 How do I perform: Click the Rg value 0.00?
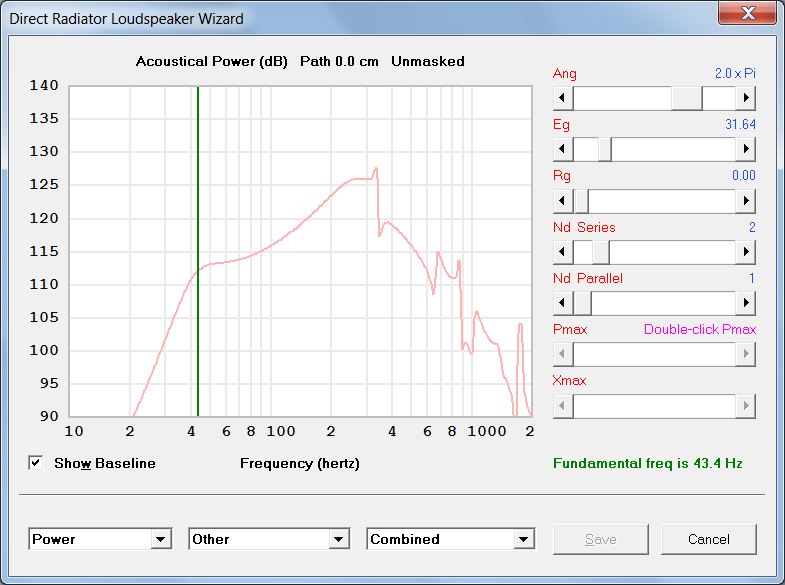click(743, 175)
